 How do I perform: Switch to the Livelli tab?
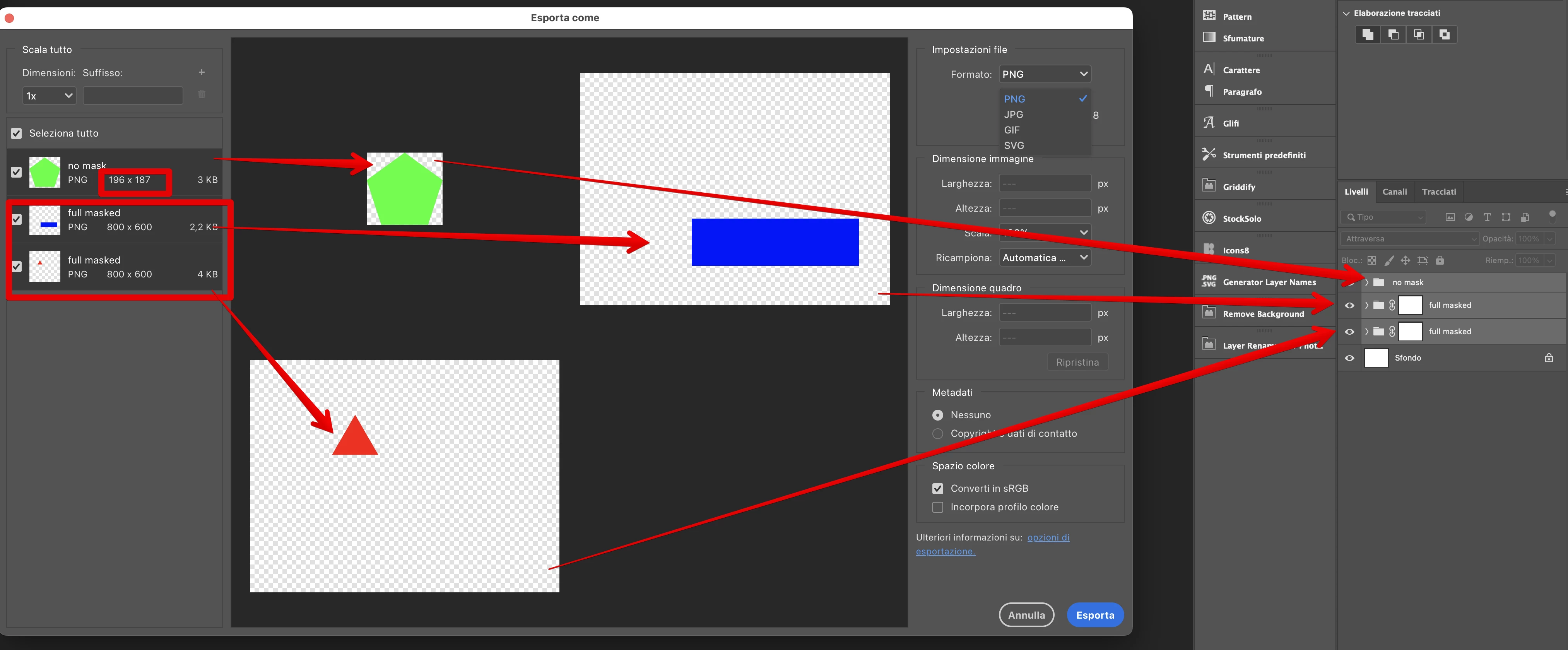1356,192
